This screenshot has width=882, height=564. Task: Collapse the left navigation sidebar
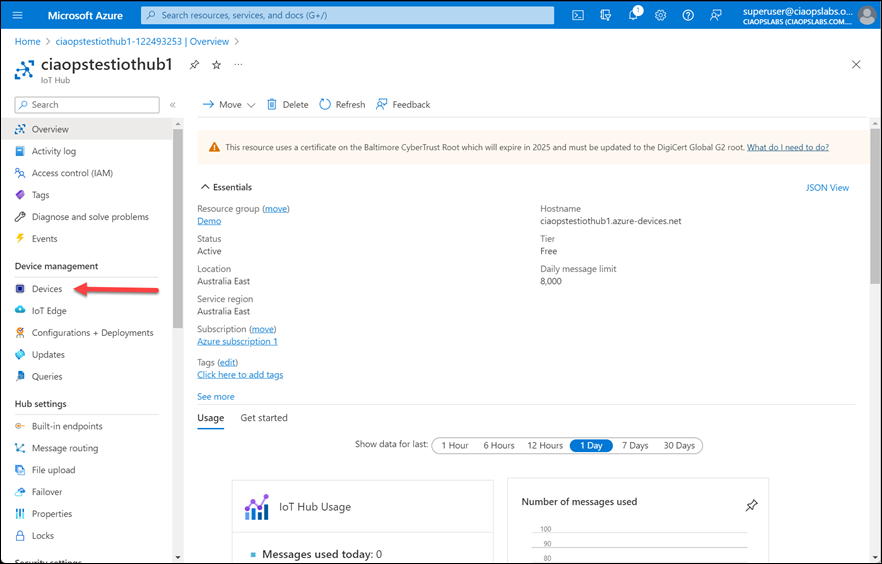[x=172, y=105]
